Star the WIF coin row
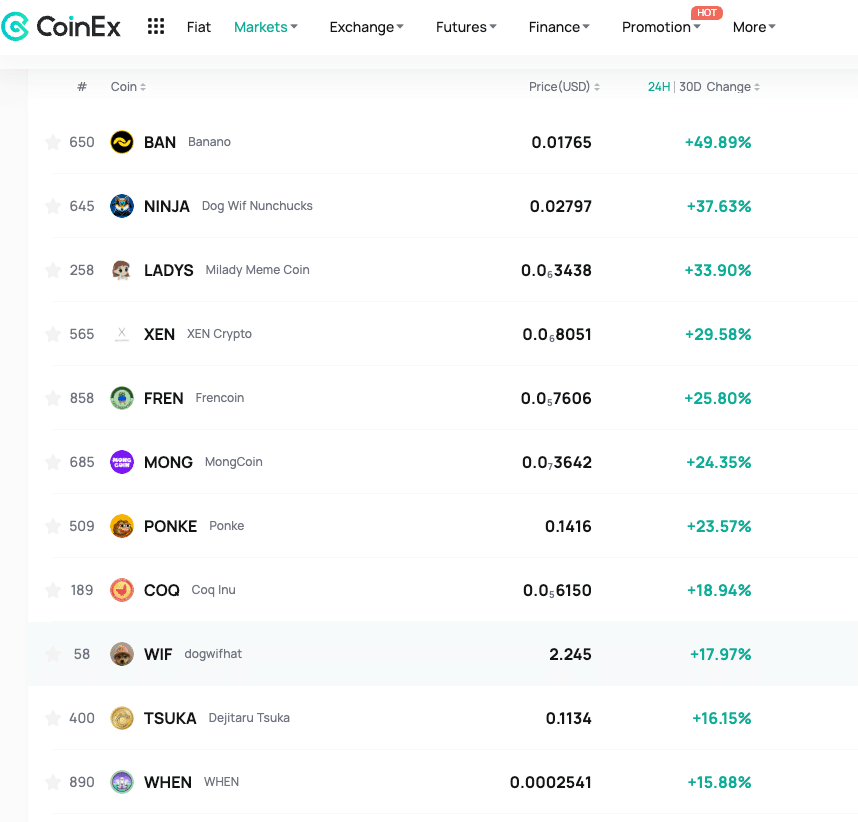 (x=53, y=654)
